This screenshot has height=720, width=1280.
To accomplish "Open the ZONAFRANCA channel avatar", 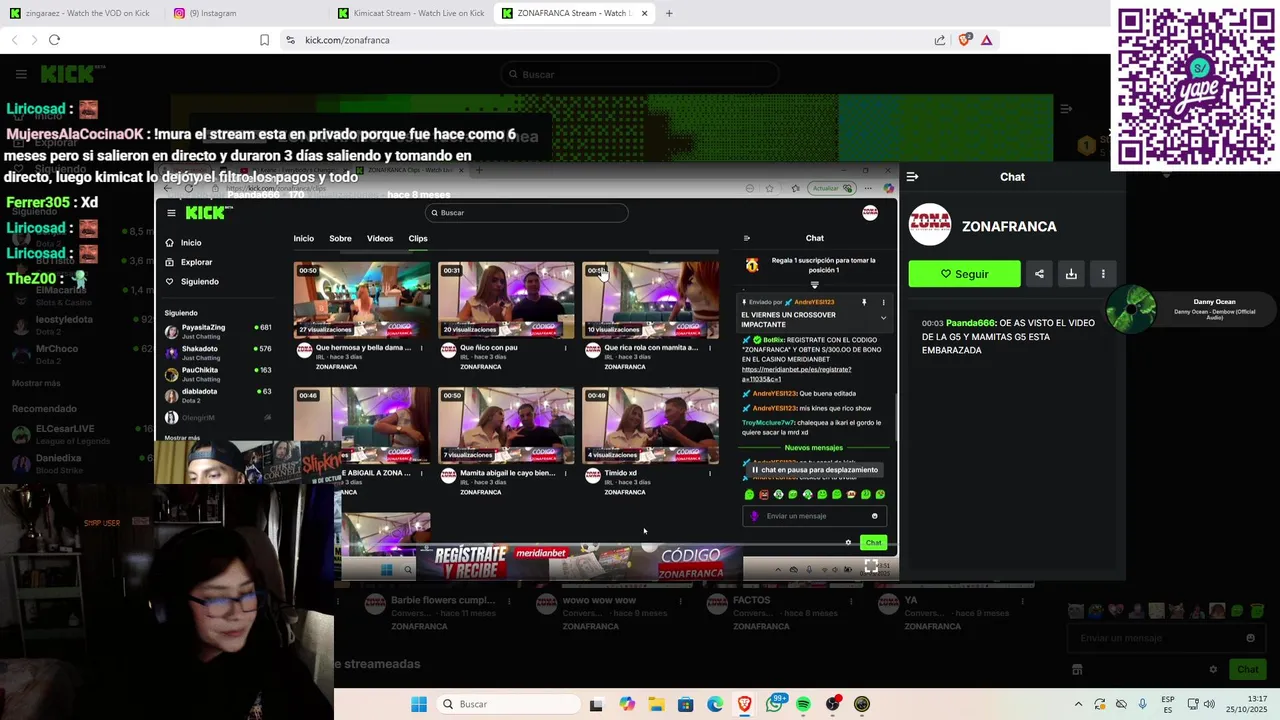I will click(x=930, y=224).
